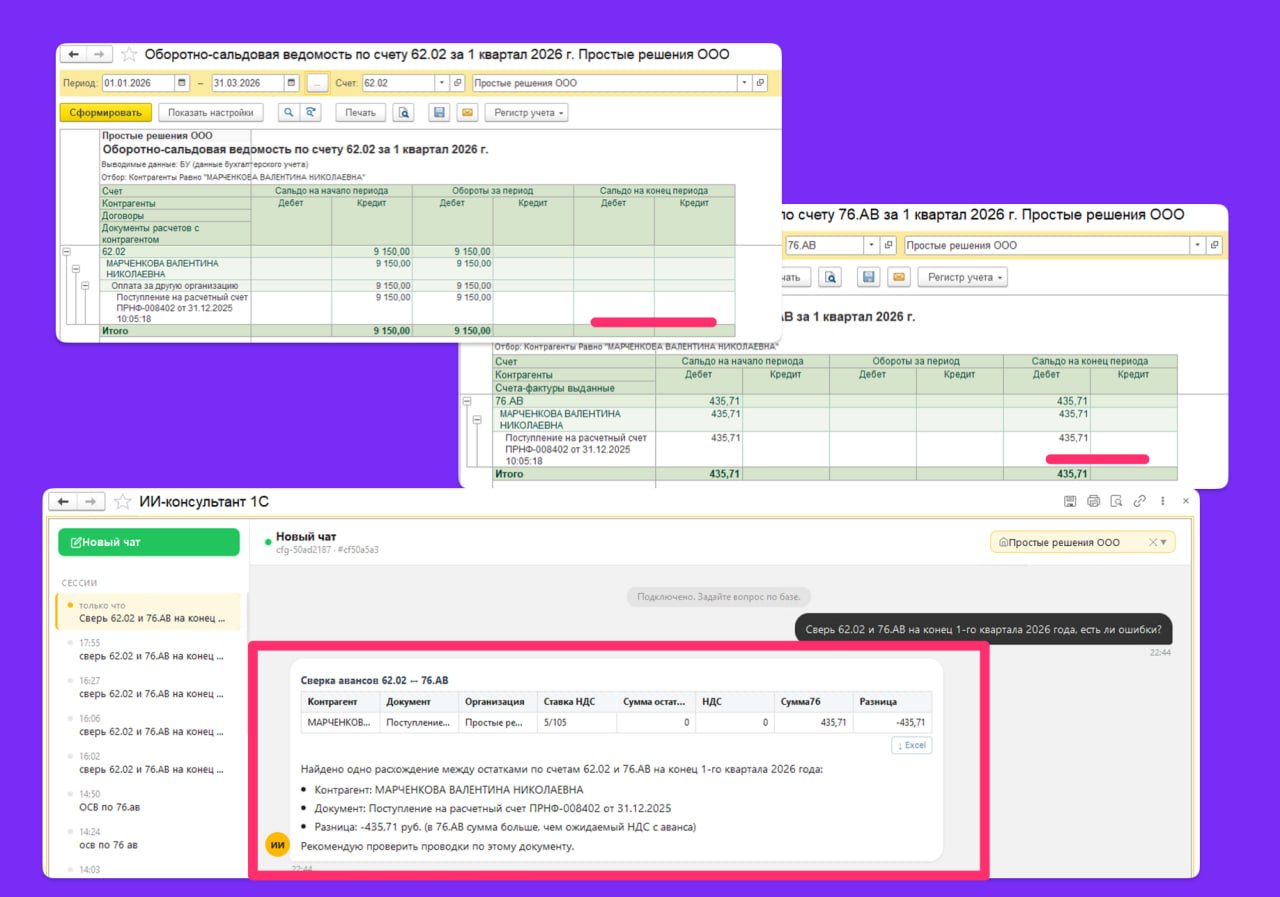Select the Оплата за другую организацию row
Image resolution: width=1280 pixels, height=897 pixels.
(175, 286)
